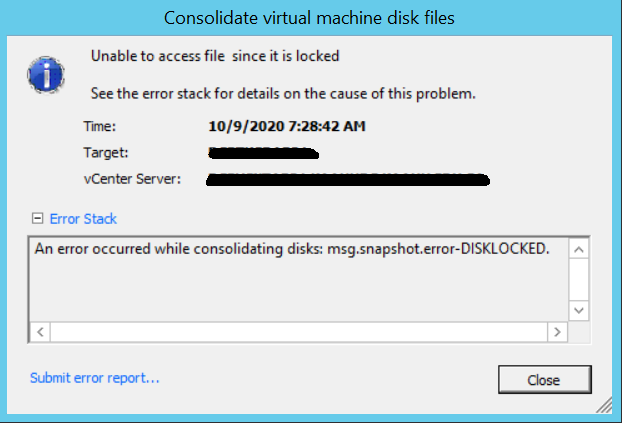Viewport: 622px width, 423px height.
Task: Click the Unable to access file message
Action: [215, 56]
